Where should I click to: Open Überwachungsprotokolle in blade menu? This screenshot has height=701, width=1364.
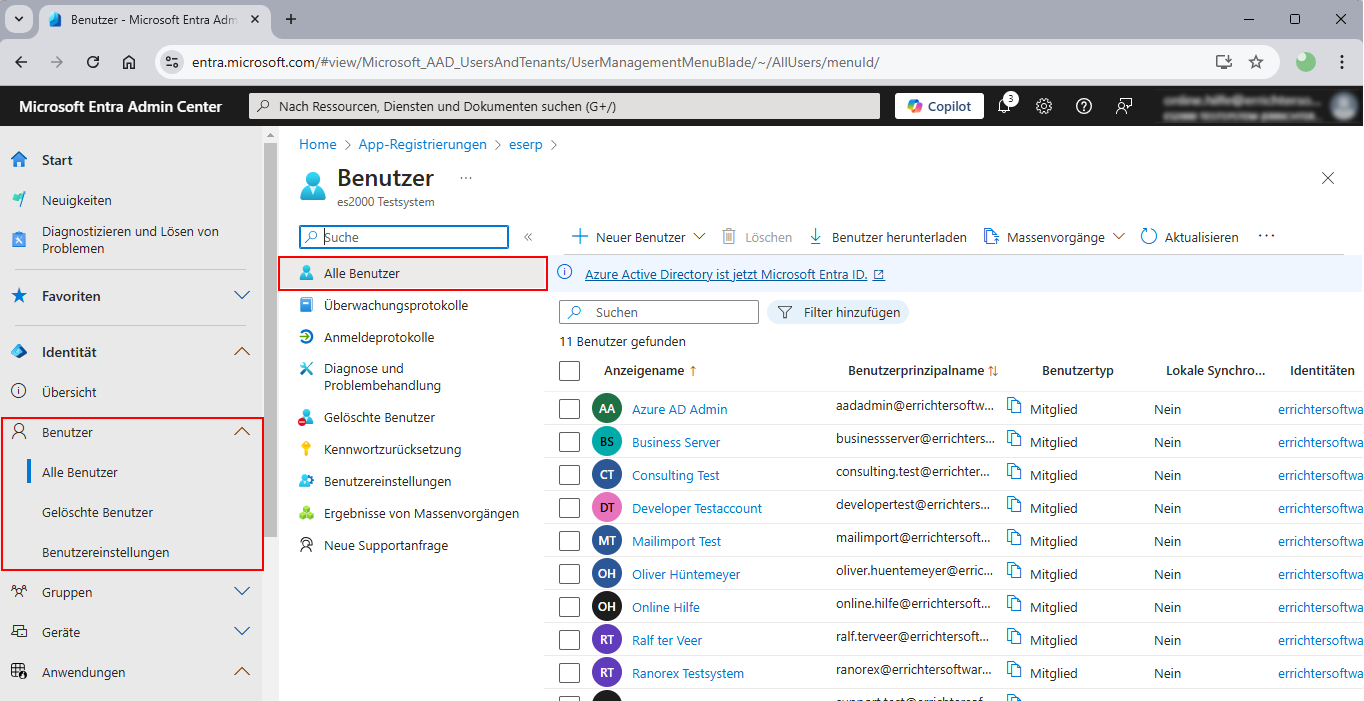pos(396,305)
